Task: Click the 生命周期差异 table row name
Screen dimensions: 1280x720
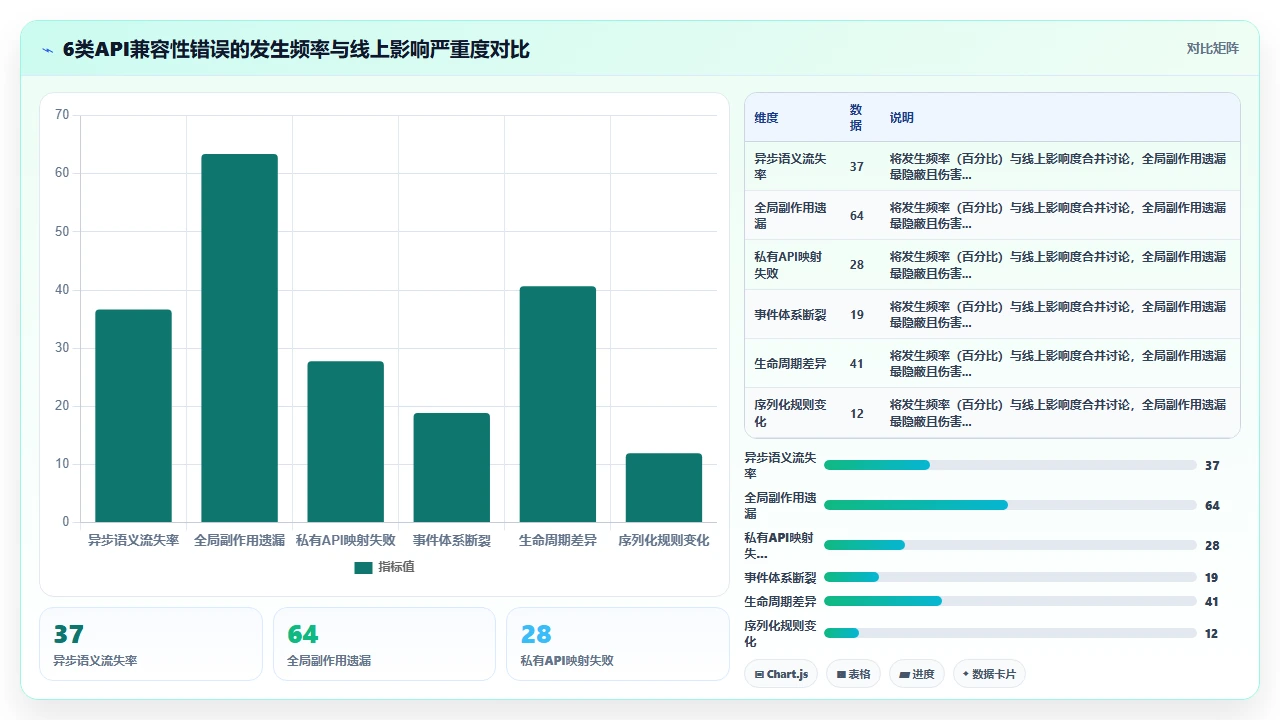Action: coord(790,364)
